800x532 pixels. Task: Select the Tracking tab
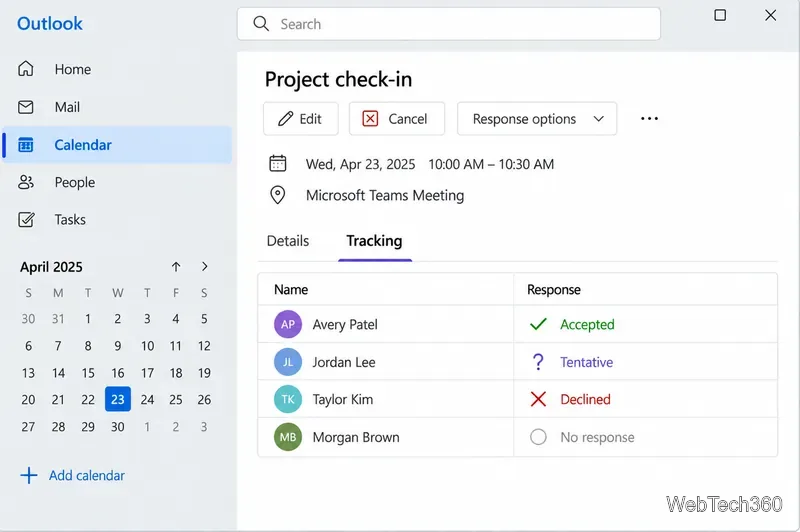pyautogui.click(x=374, y=241)
